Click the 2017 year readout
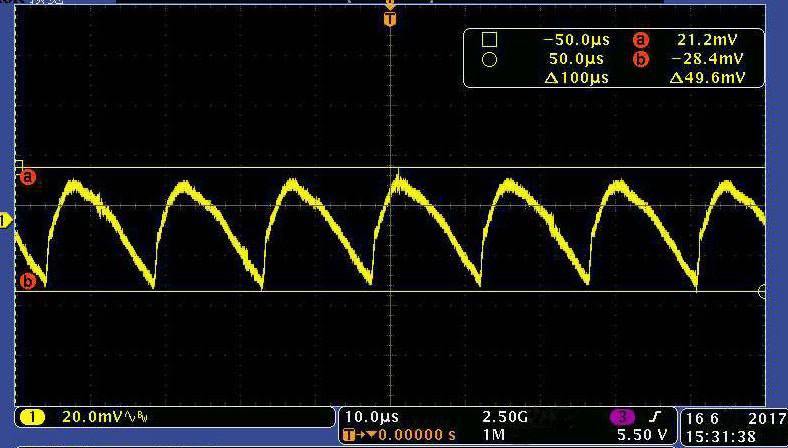The width and height of the screenshot is (788, 448). [x=766, y=418]
